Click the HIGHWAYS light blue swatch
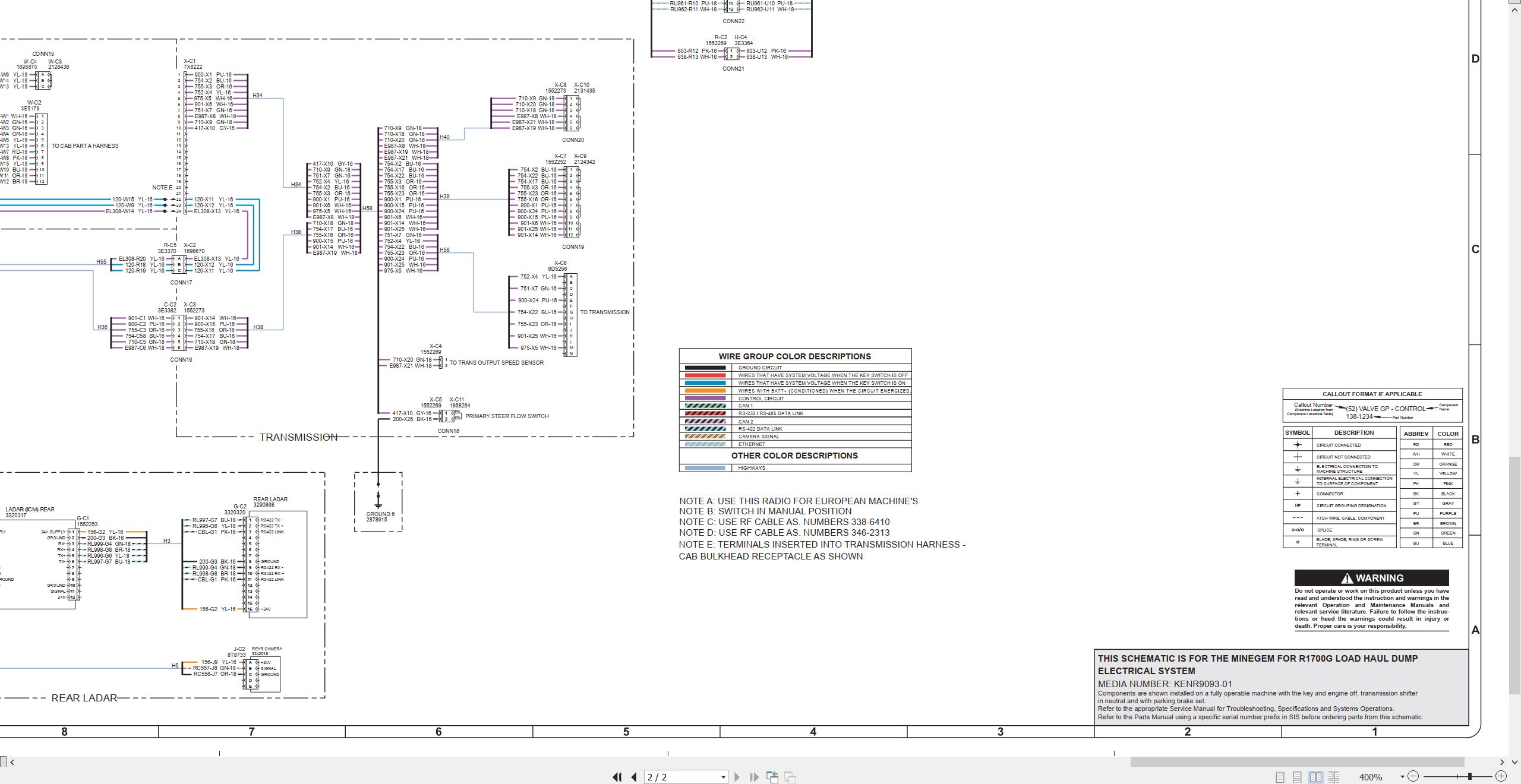1521x784 pixels. [x=705, y=468]
